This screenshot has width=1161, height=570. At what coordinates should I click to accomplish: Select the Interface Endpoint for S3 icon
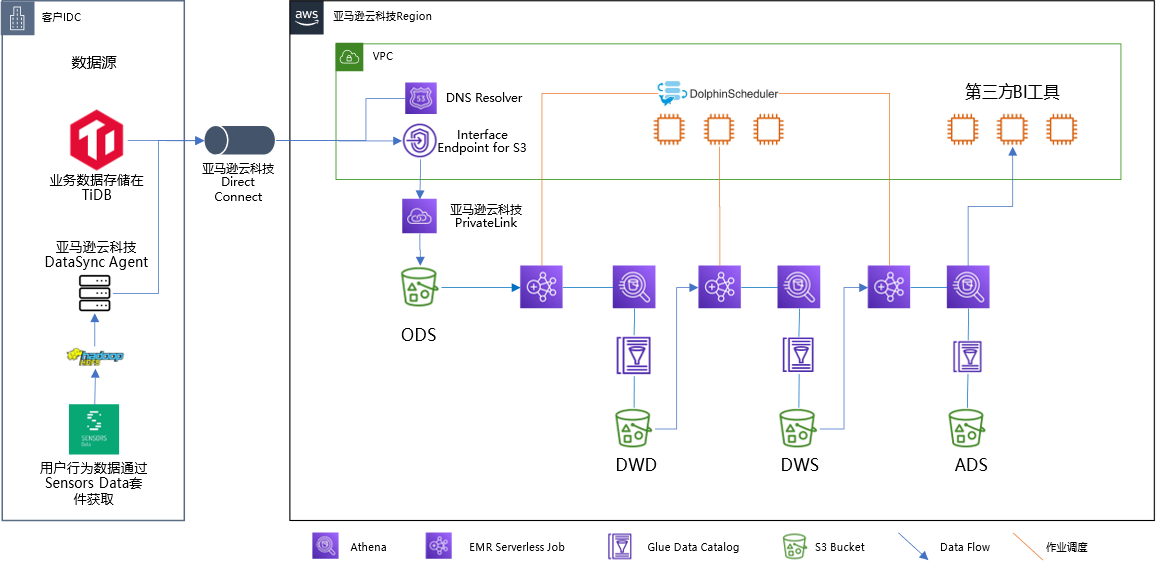tap(420, 141)
